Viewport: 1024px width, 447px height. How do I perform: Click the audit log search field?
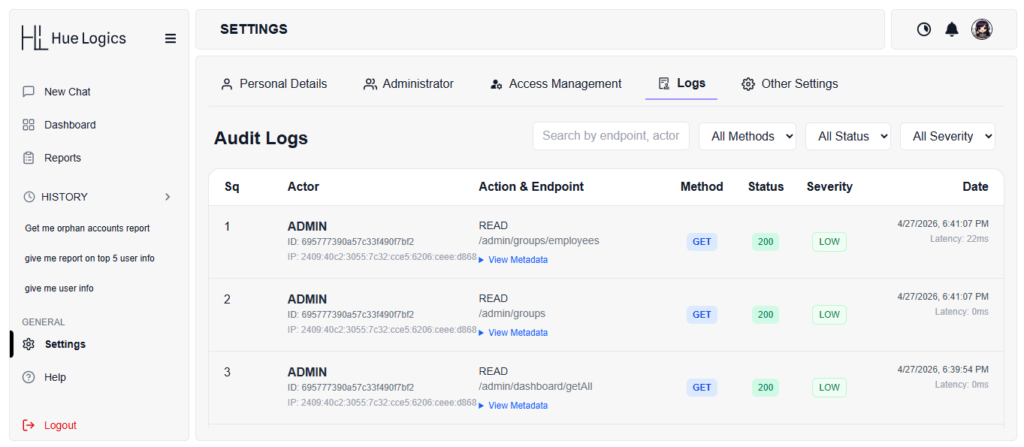coord(610,136)
